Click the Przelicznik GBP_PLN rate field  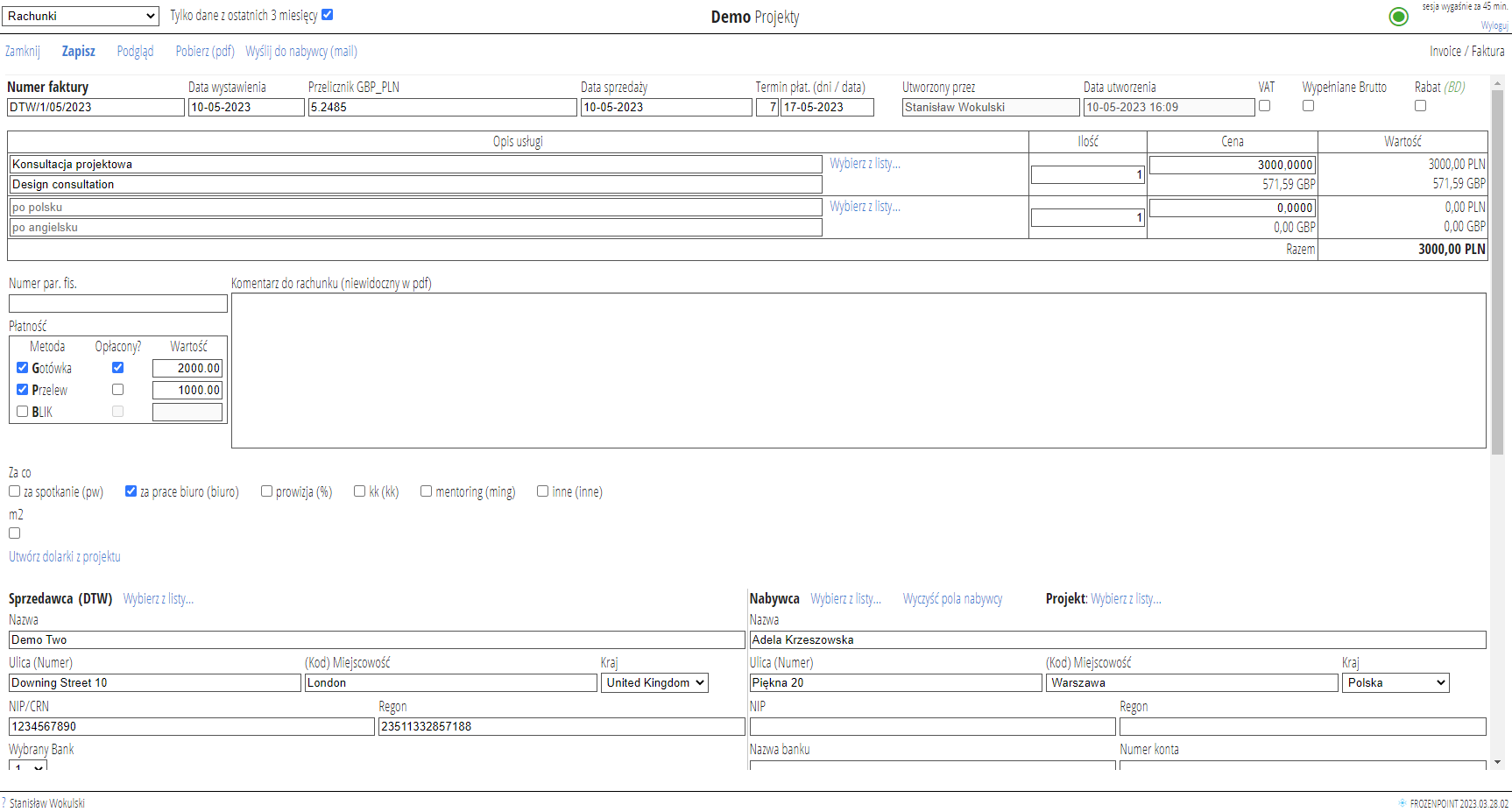pos(442,107)
